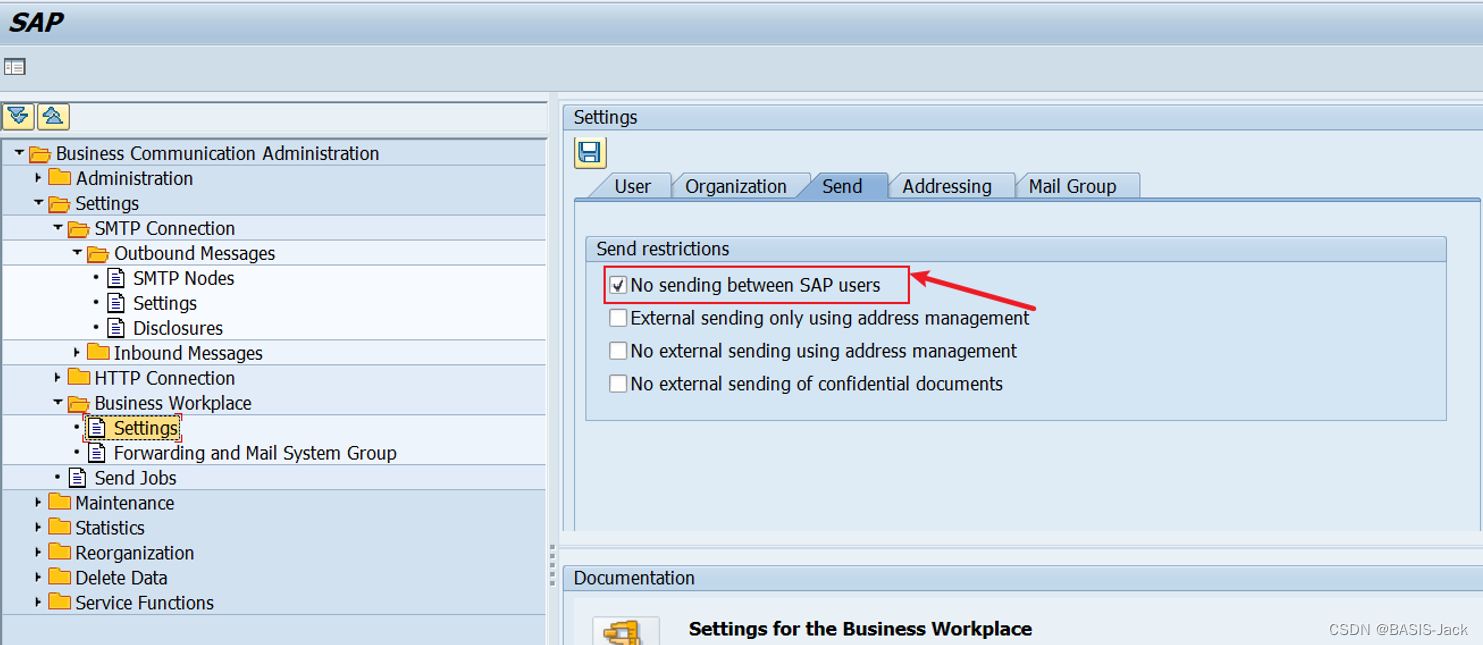Click the Outbound Messages folder icon
This screenshot has height=645, width=1483.
click(98, 254)
